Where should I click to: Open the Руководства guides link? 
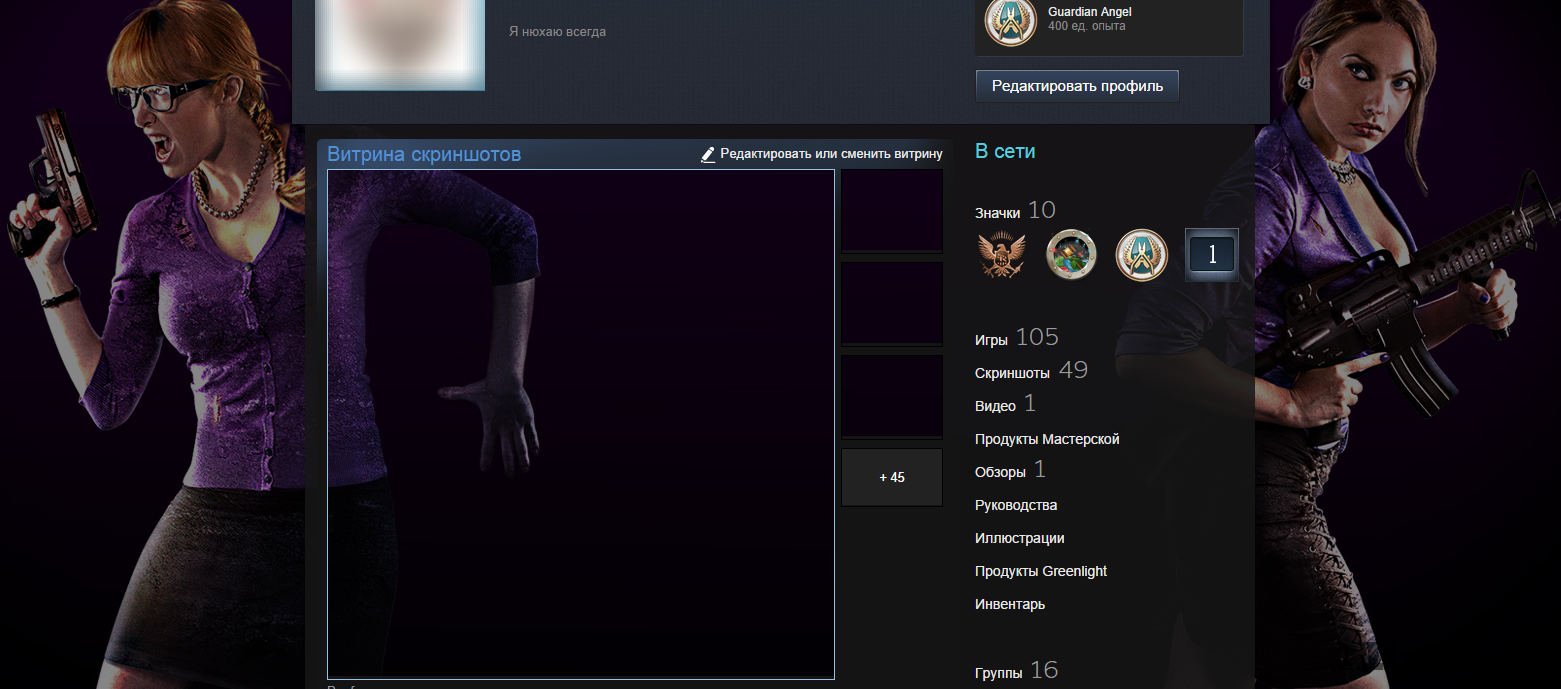(x=1016, y=505)
